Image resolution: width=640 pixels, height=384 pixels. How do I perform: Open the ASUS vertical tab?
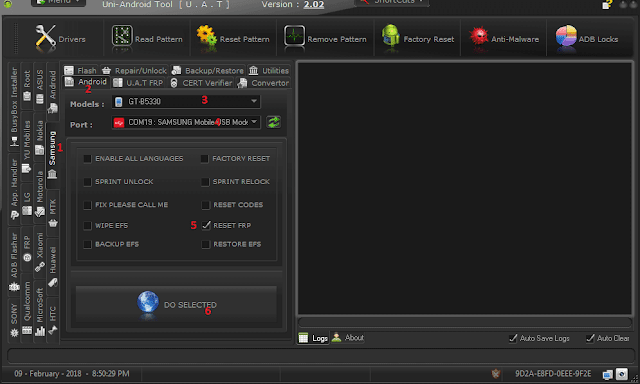pos(40,87)
